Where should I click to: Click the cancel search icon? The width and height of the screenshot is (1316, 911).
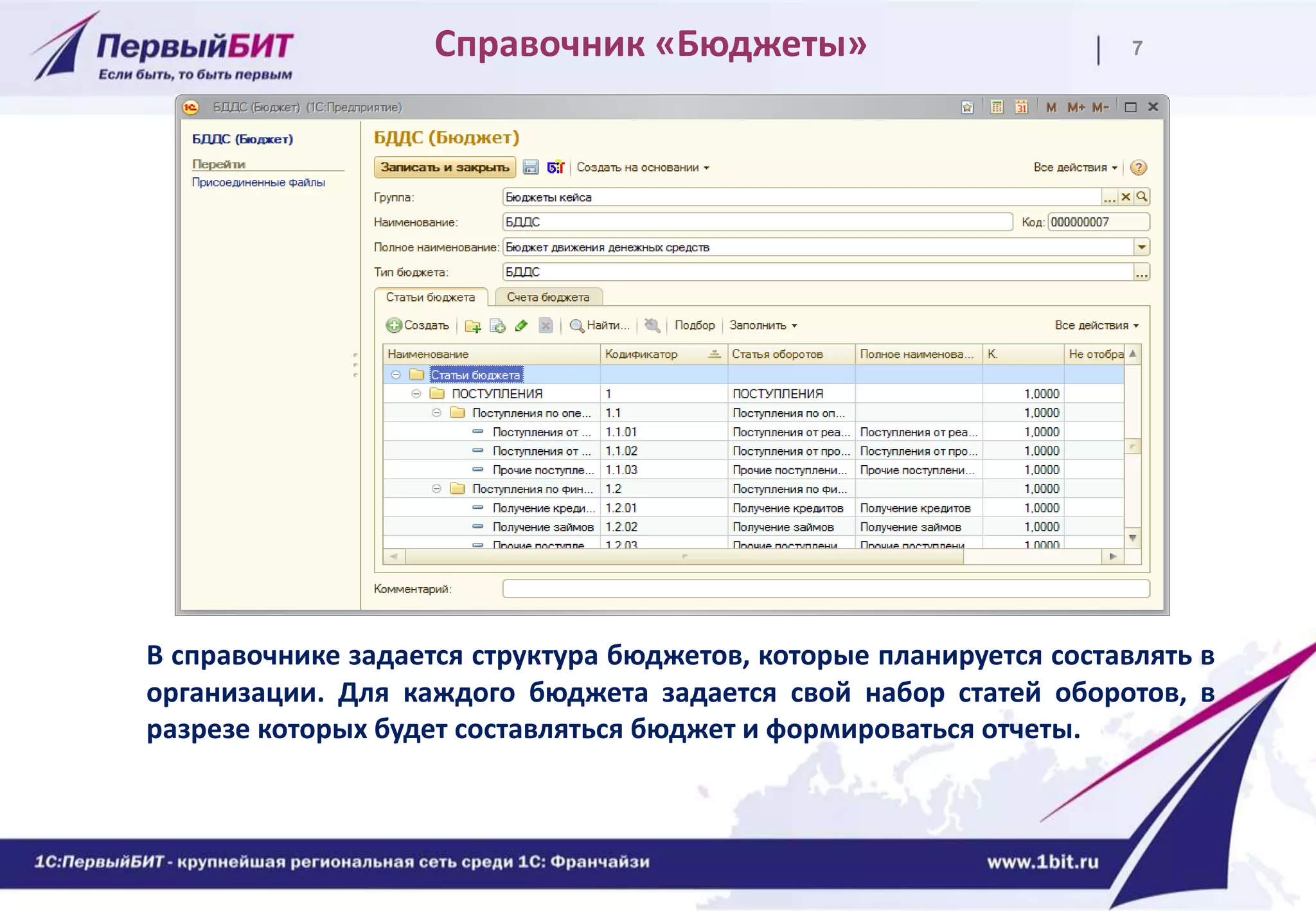coord(652,326)
